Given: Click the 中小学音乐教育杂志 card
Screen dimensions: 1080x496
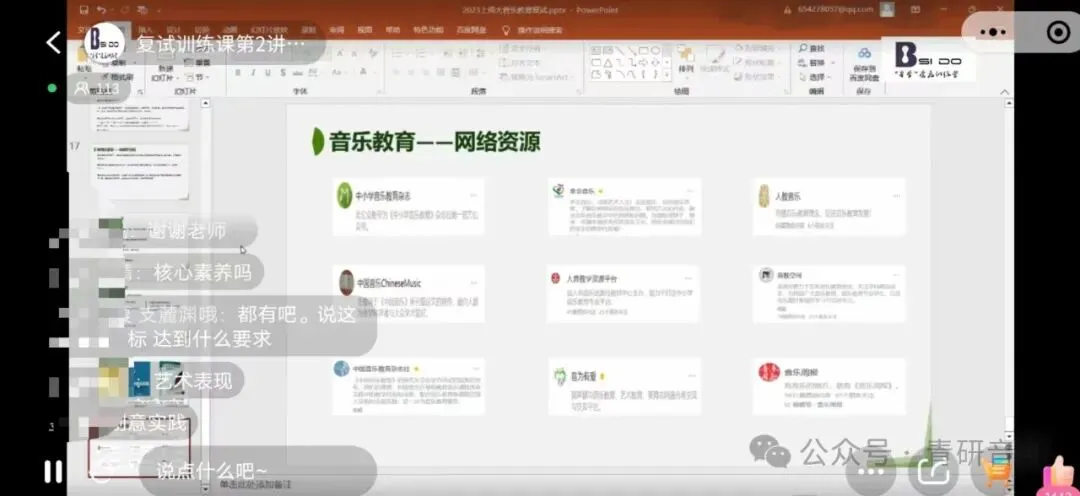Looking at the screenshot, I should (x=408, y=207).
